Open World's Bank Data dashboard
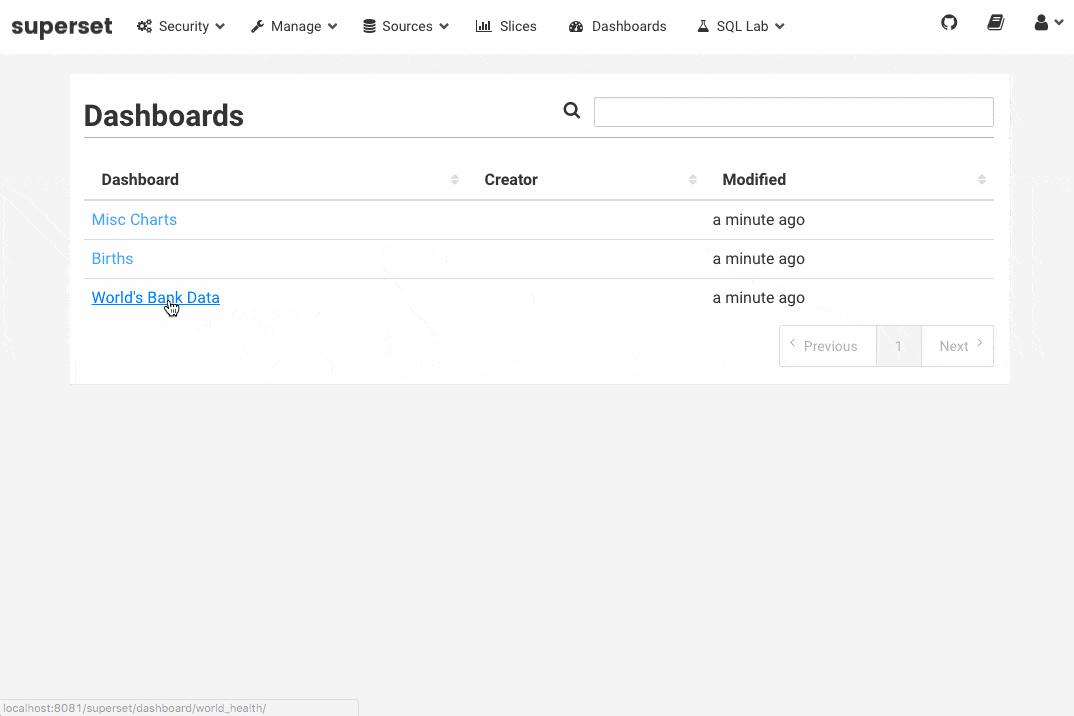 click(x=155, y=298)
